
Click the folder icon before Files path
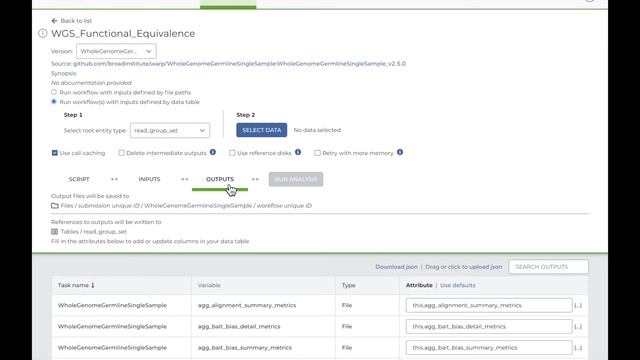tap(55, 206)
